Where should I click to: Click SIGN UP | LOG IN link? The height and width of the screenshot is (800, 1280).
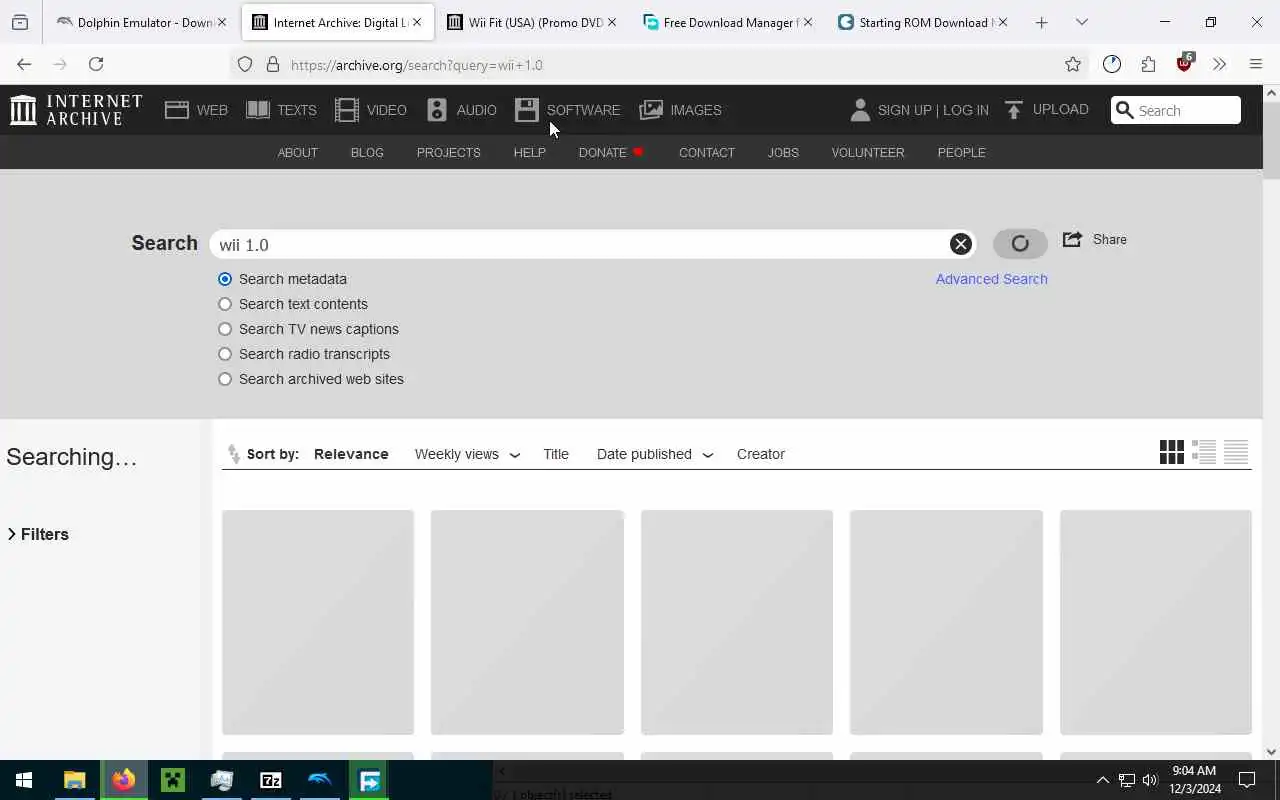coord(933,110)
